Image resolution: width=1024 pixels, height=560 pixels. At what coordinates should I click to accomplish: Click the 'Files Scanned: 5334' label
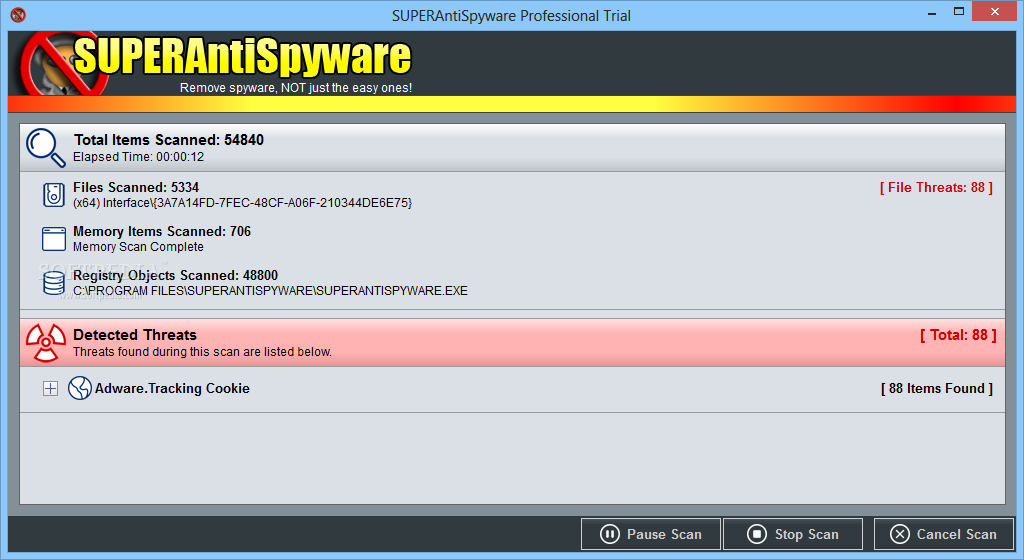click(136, 187)
